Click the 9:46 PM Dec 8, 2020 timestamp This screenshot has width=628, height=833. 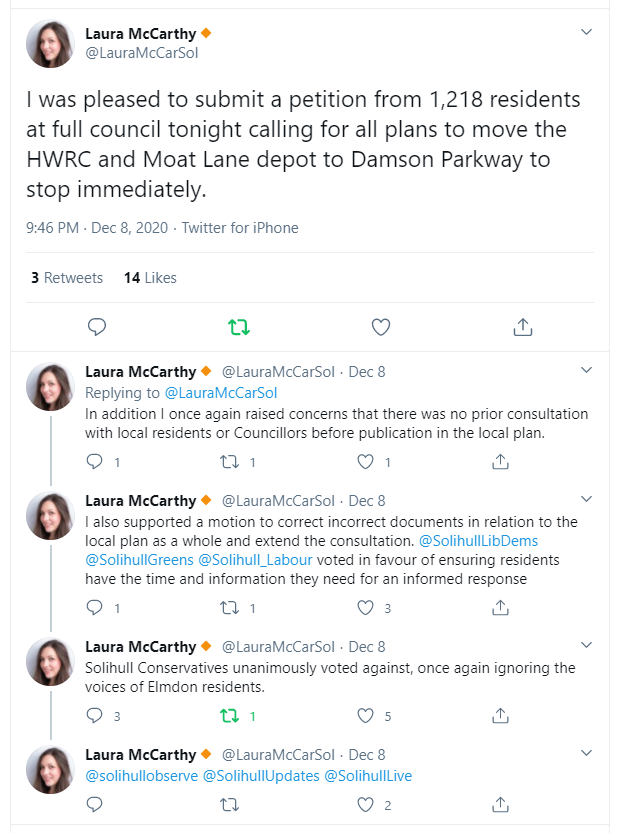tap(97, 228)
